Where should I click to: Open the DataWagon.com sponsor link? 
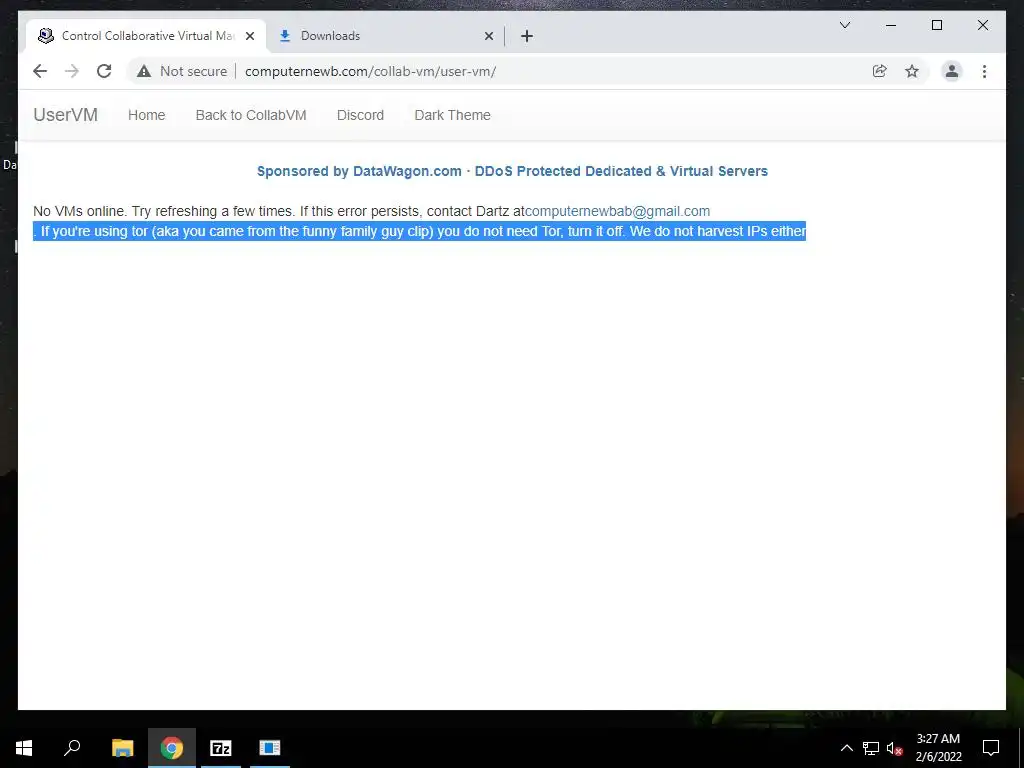(512, 171)
